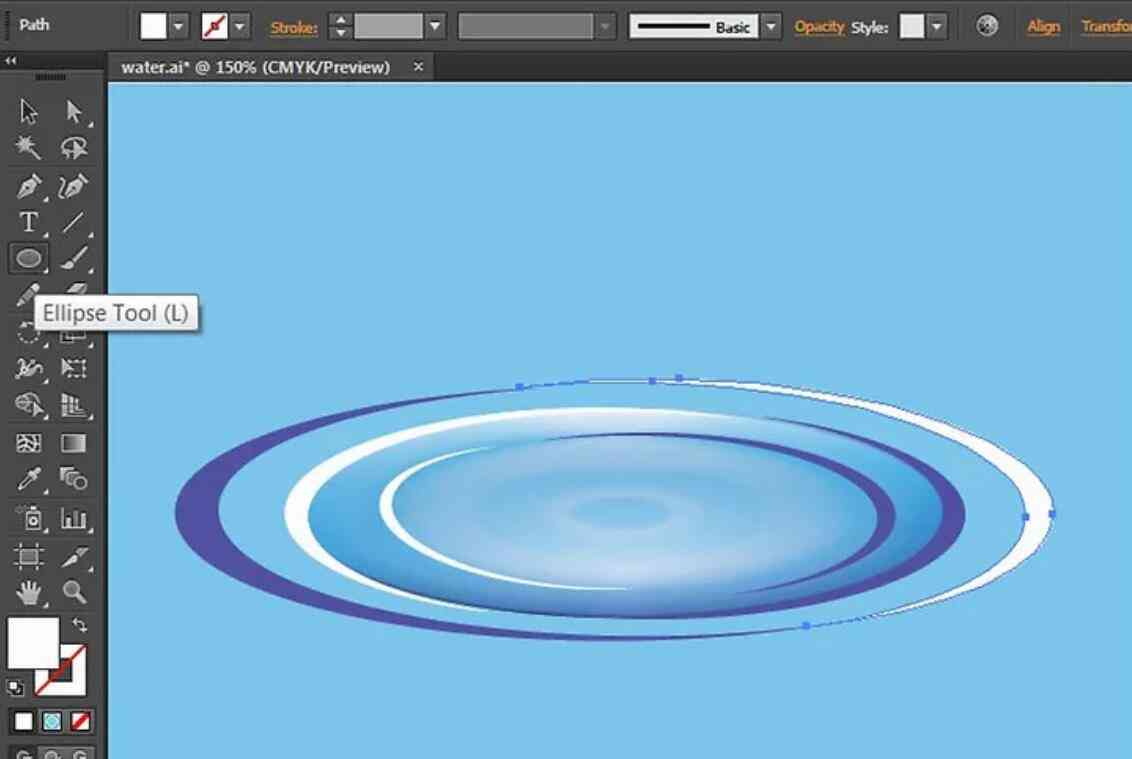Pick the Free Transform tool
This screenshot has width=1132, height=759.
(x=74, y=369)
